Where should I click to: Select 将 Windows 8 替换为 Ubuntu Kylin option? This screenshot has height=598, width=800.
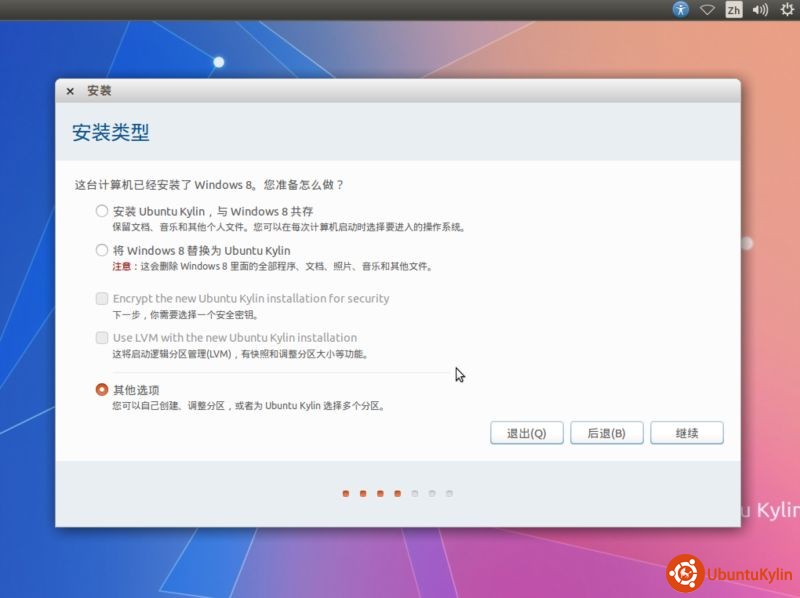101,250
